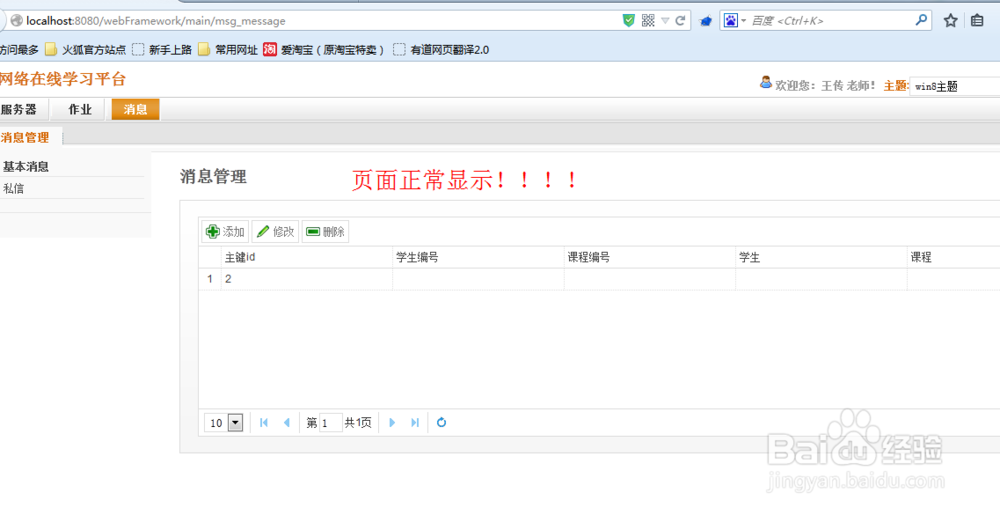This screenshot has width=1000, height=515.
Task: Open the 爱淘宝 bookmark
Action: (324, 50)
